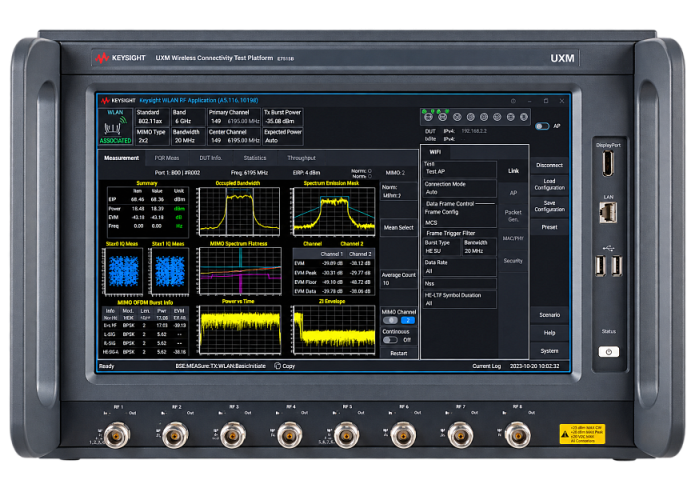
Task: Open the Nss field
Action: point(459,284)
